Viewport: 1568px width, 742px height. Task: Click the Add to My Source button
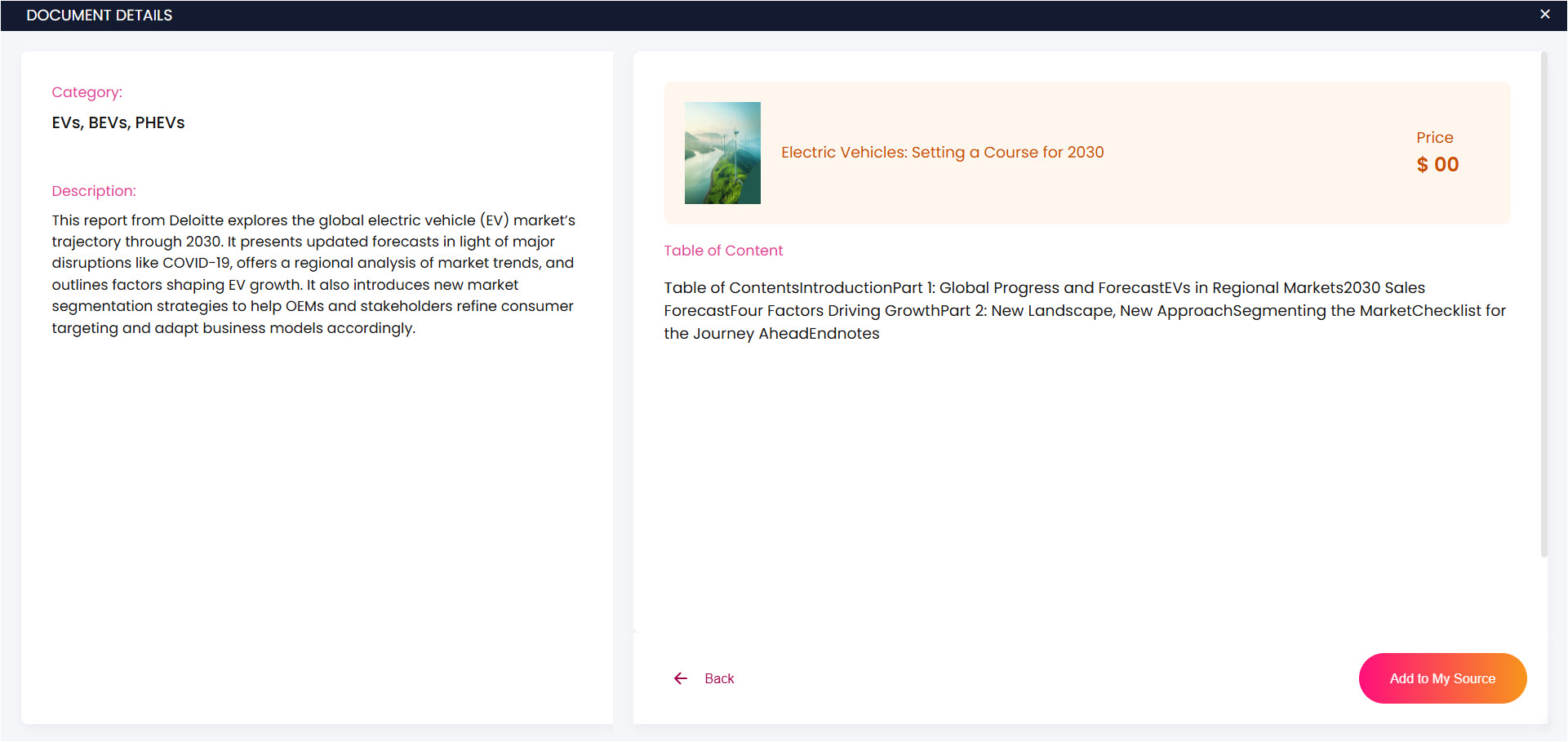(1442, 678)
